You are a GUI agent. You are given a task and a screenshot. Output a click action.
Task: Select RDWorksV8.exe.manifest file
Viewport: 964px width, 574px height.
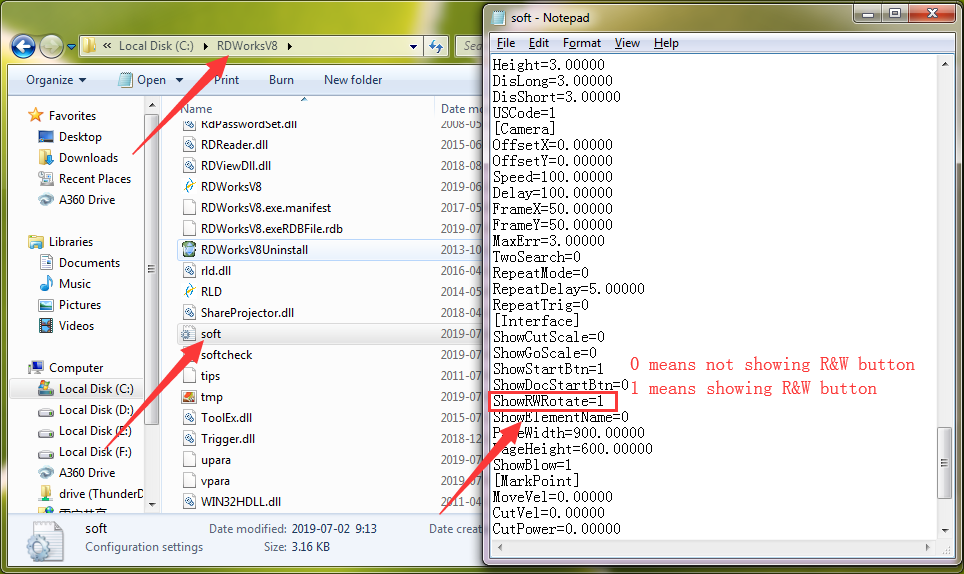[x=266, y=208]
